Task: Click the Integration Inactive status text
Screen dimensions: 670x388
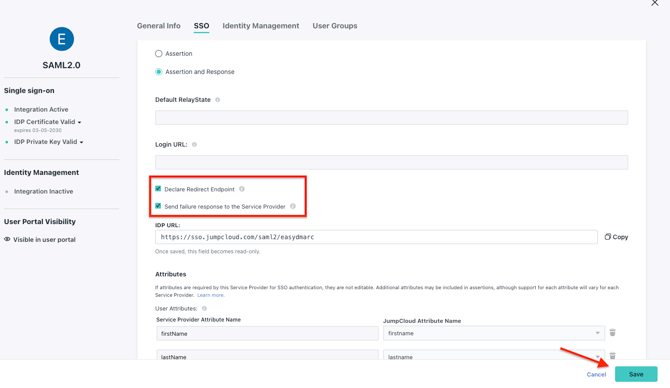Action: coord(44,191)
